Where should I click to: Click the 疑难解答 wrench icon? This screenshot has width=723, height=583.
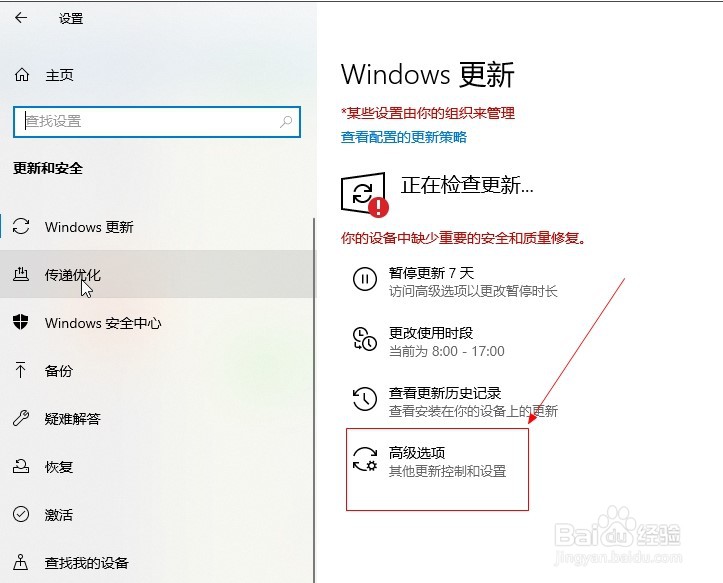click(x=21, y=418)
